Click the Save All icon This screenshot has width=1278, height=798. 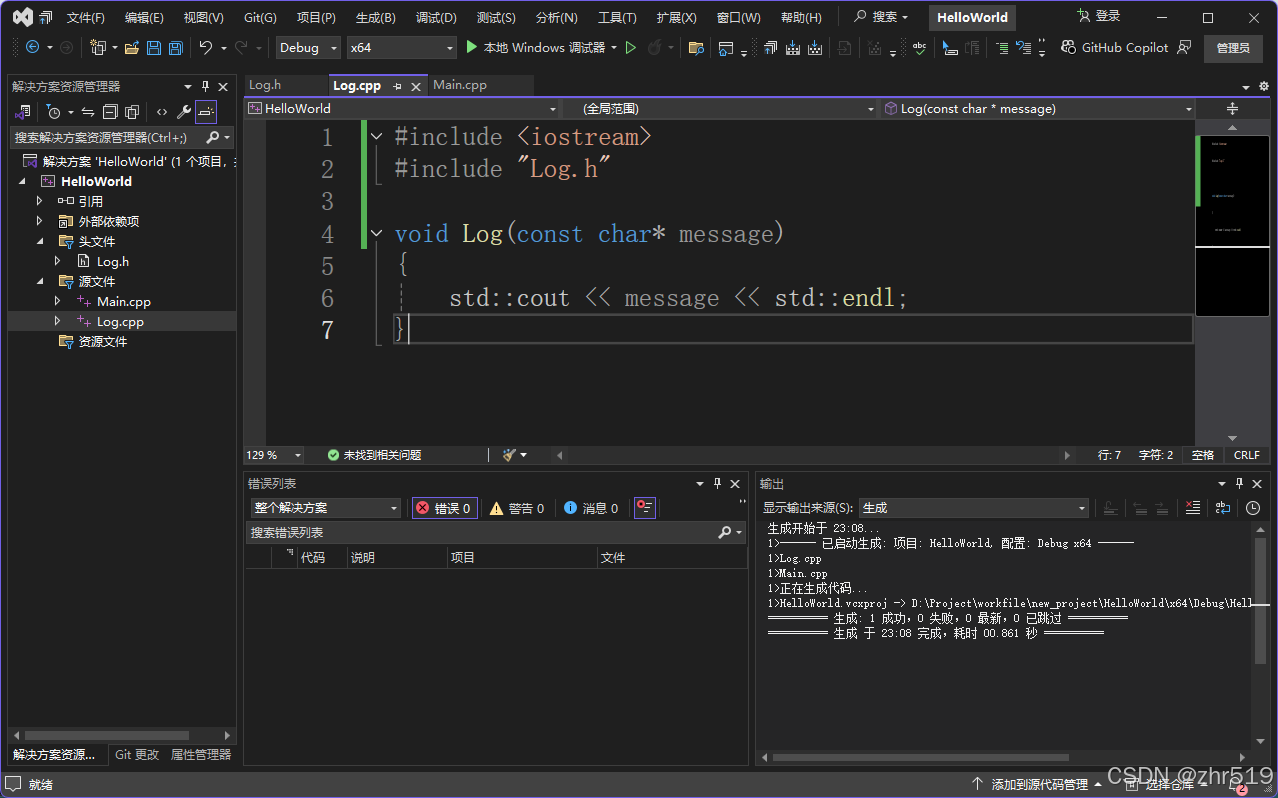click(x=174, y=47)
